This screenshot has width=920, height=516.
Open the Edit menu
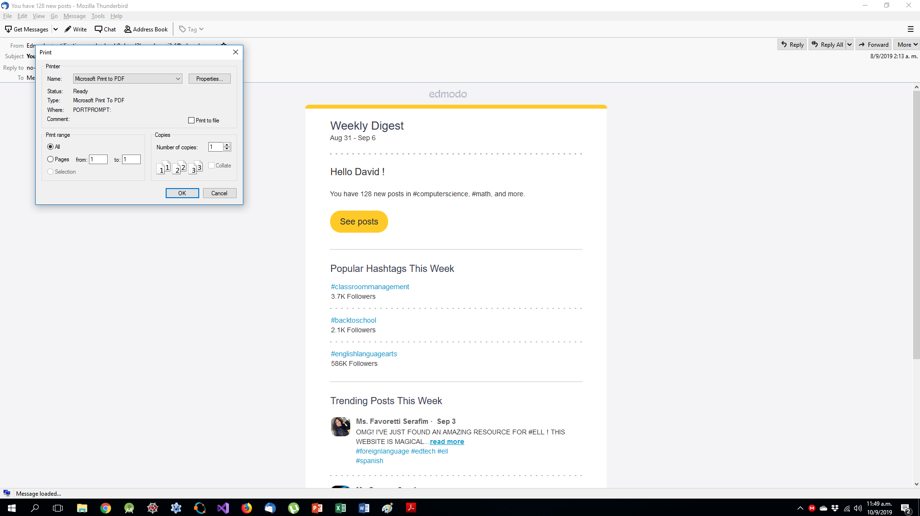pos(22,16)
